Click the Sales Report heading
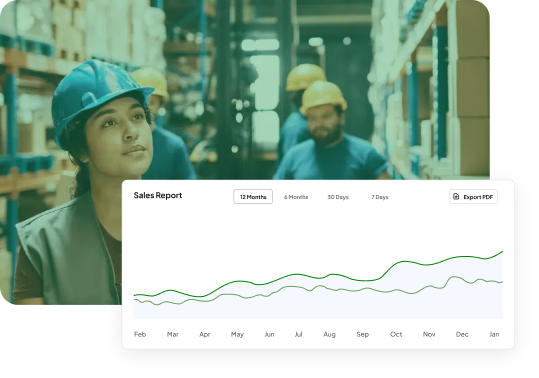This screenshot has height=378, width=539. point(158,195)
